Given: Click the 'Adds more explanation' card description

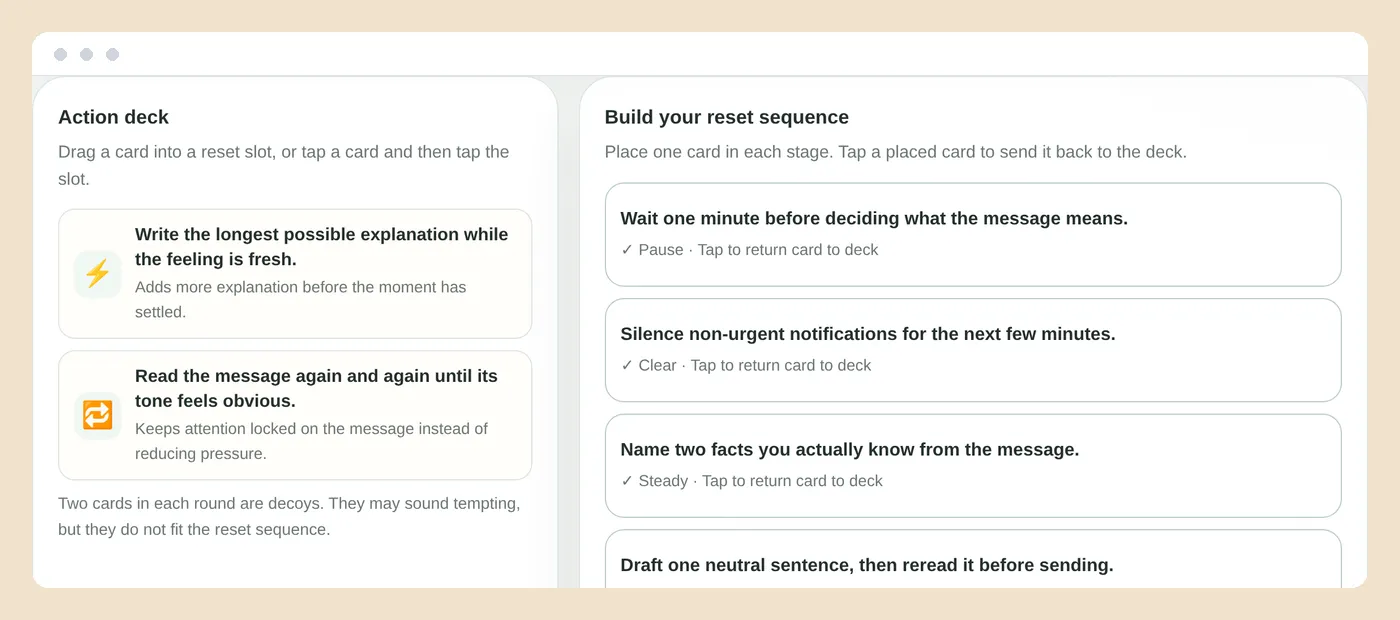Looking at the screenshot, I should click(301, 299).
